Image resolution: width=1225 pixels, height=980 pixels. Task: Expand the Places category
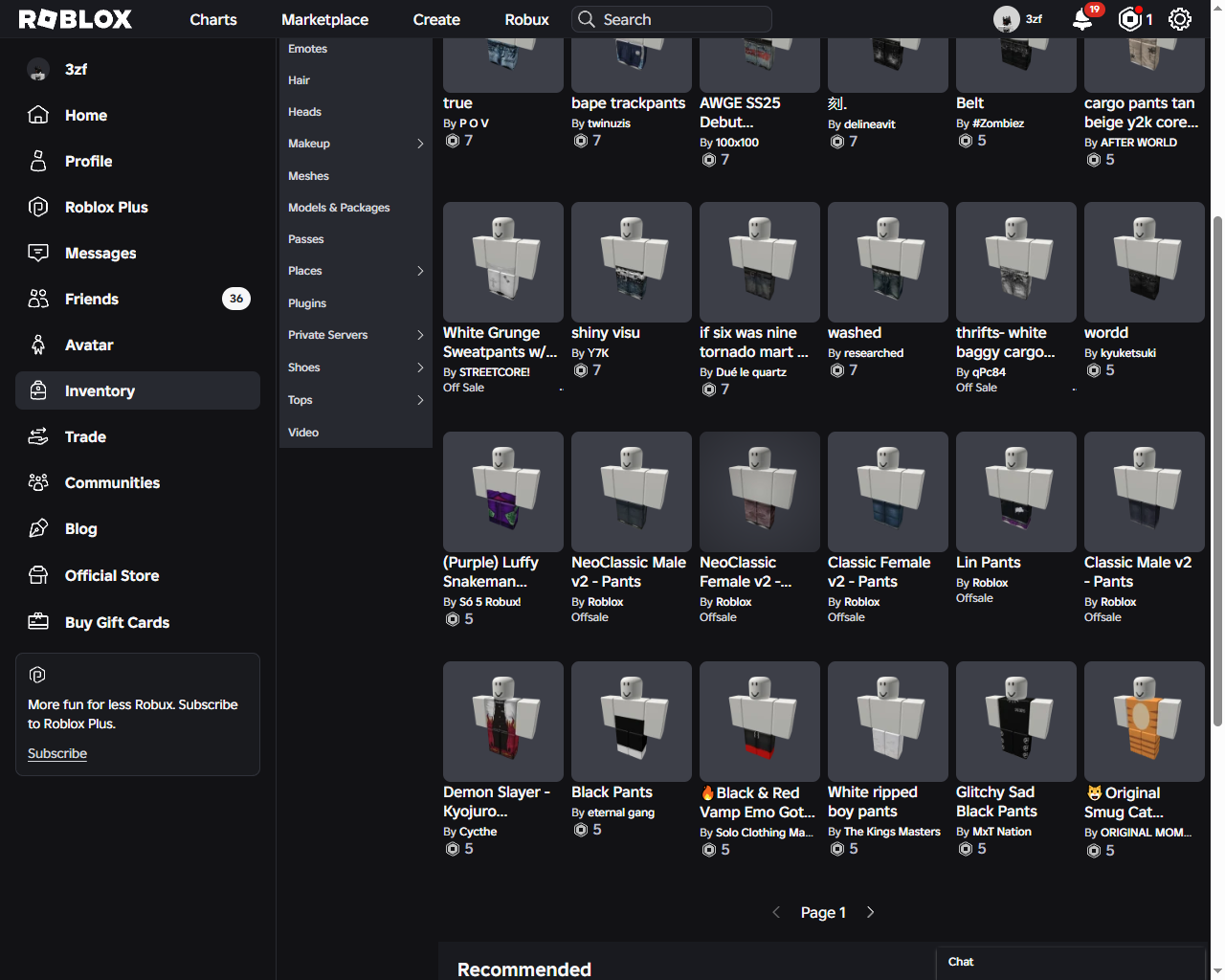click(420, 271)
